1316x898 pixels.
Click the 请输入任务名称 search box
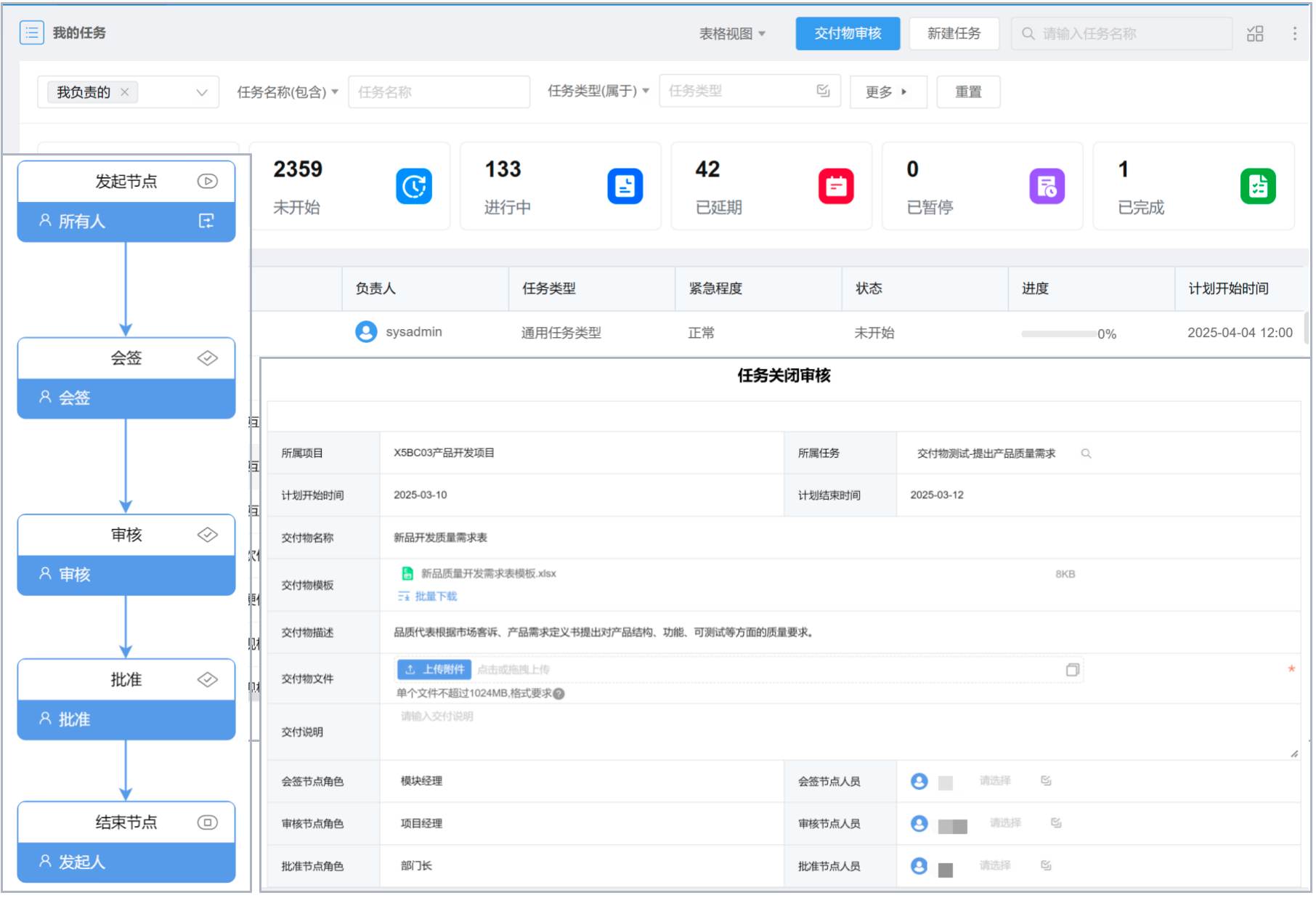click(x=1121, y=33)
